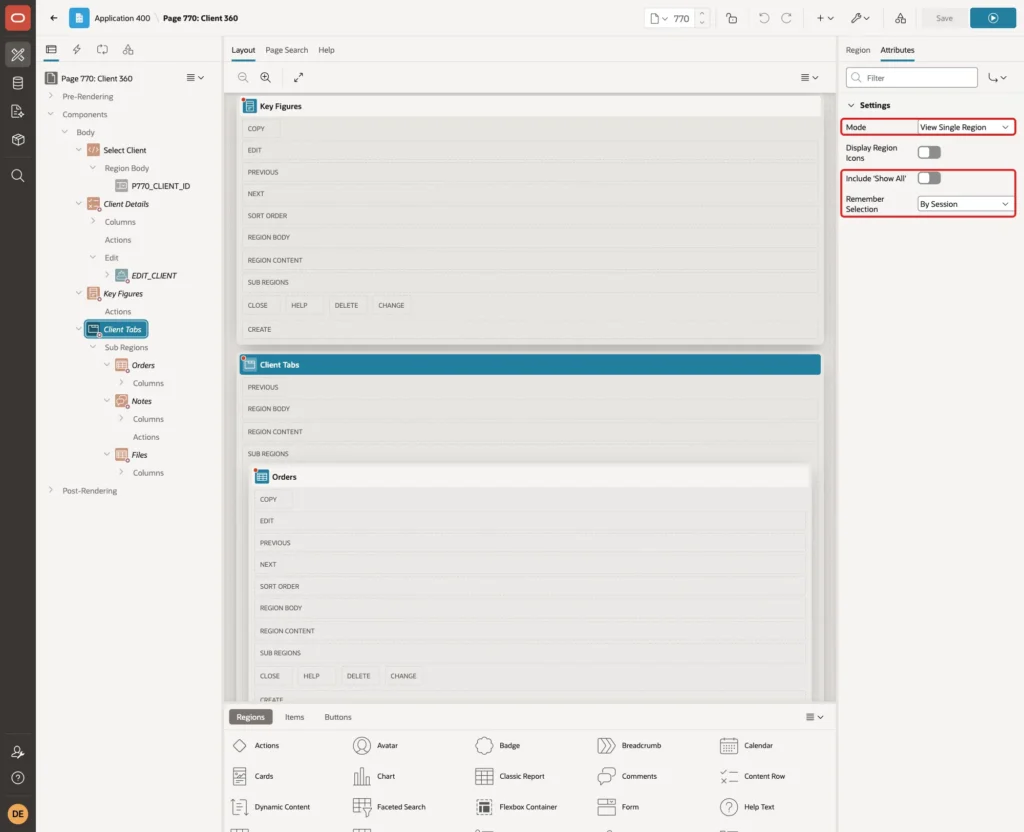Image resolution: width=1024 pixels, height=832 pixels.
Task: Run the page with play button
Action: click(x=992, y=18)
